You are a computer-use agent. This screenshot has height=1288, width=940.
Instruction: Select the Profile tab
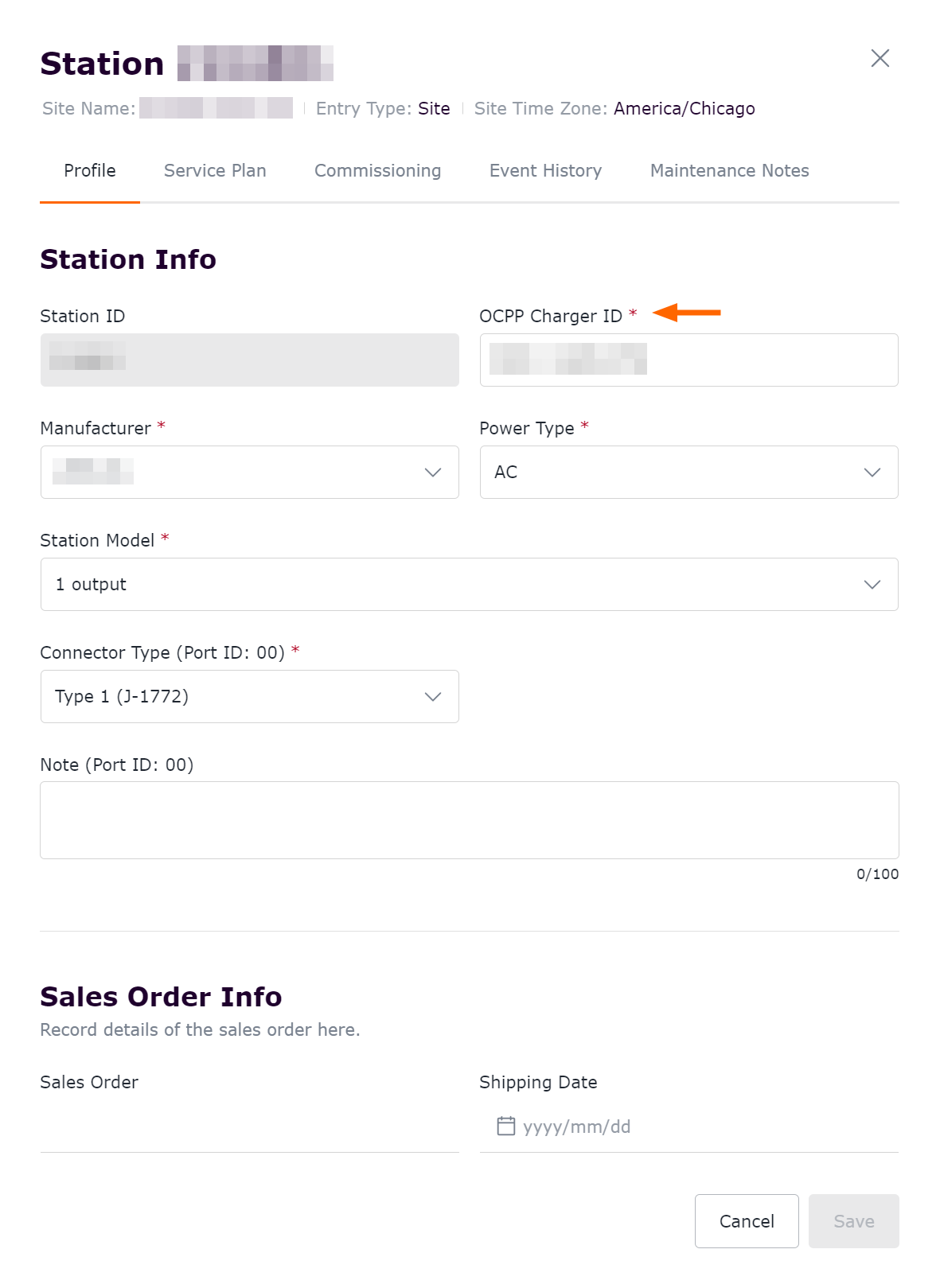90,171
